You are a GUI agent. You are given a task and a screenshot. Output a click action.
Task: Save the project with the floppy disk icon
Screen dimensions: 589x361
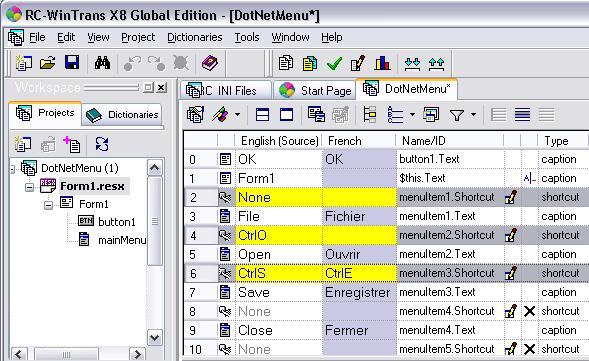coord(72,63)
